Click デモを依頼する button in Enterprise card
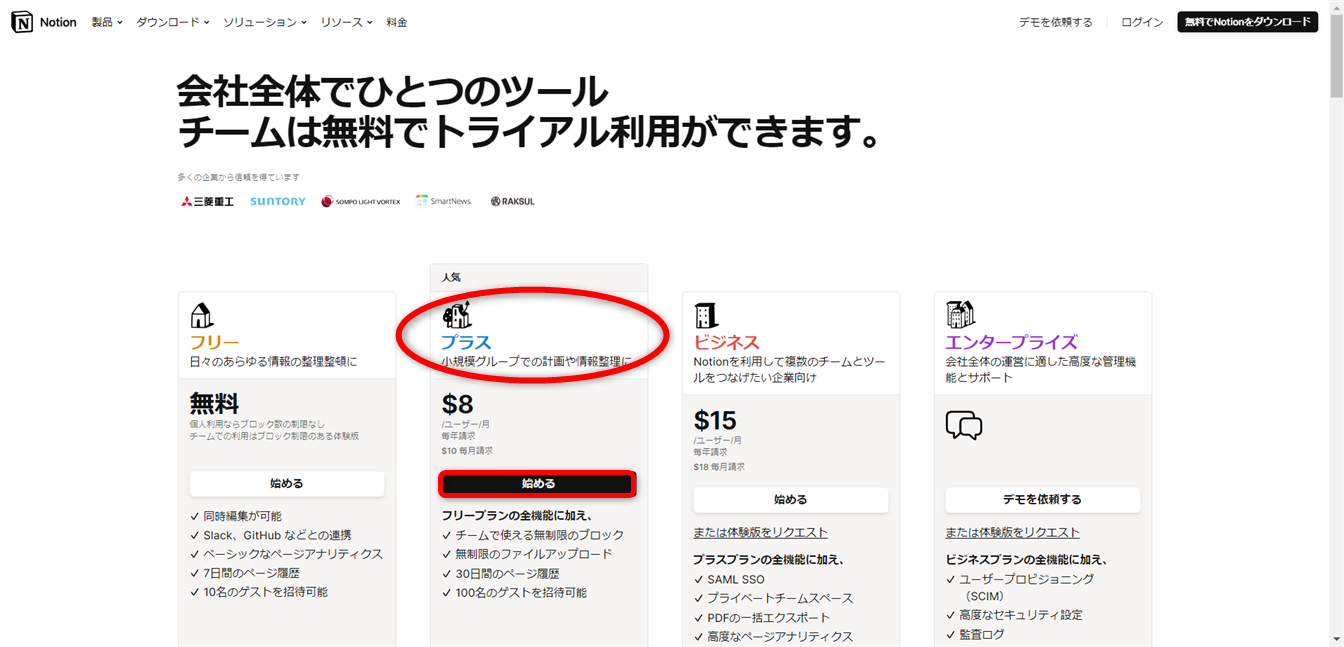This screenshot has width=1344, height=647. [x=1042, y=500]
